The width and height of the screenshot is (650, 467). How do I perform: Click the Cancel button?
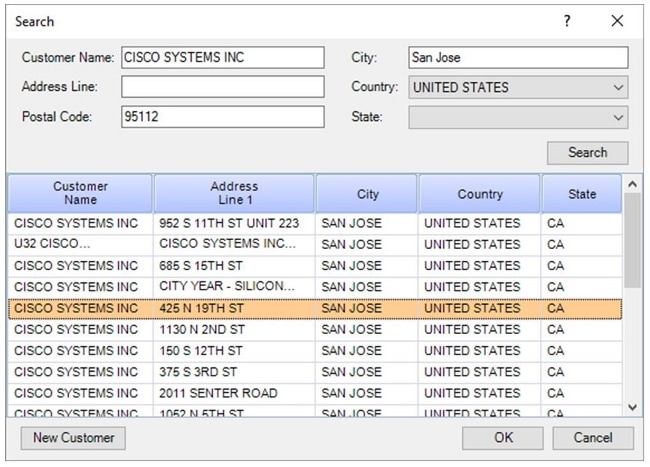tap(593, 438)
